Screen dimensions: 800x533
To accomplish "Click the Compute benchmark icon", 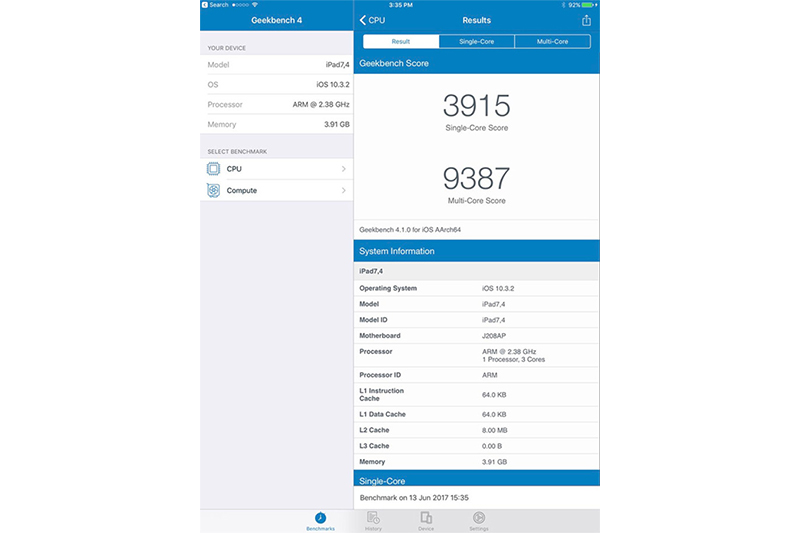I will [213, 190].
